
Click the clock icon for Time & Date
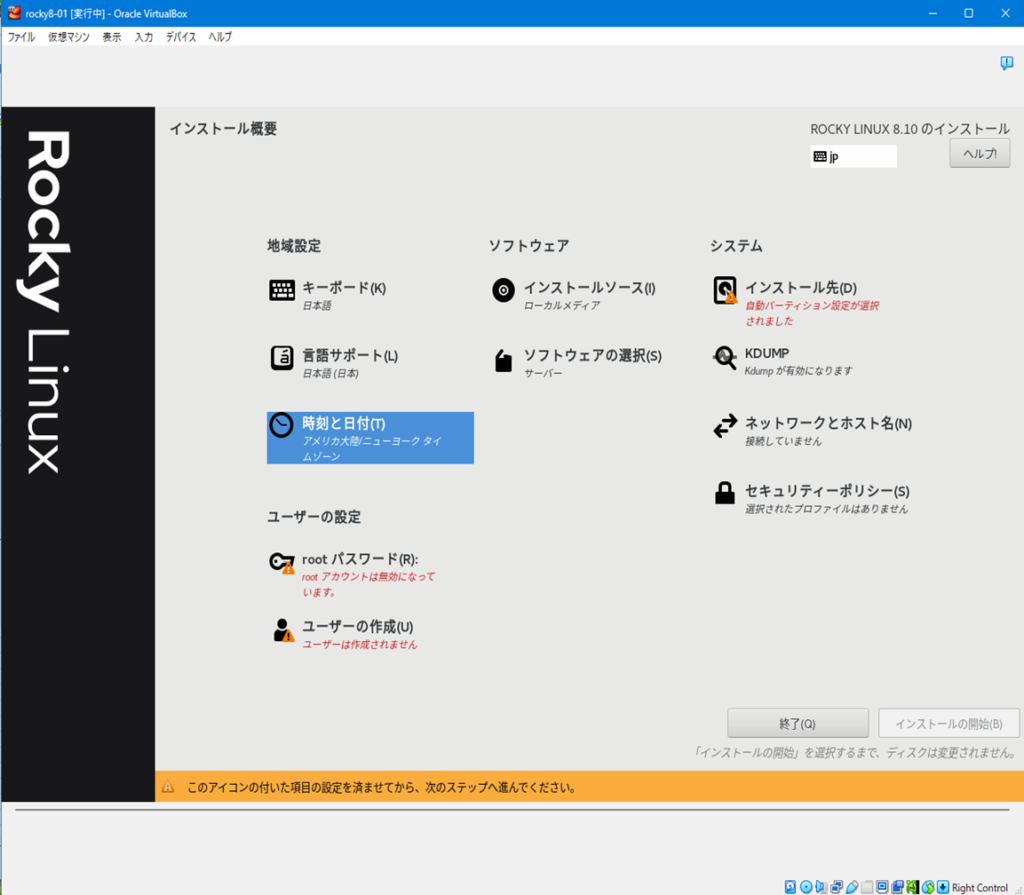click(281, 425)
